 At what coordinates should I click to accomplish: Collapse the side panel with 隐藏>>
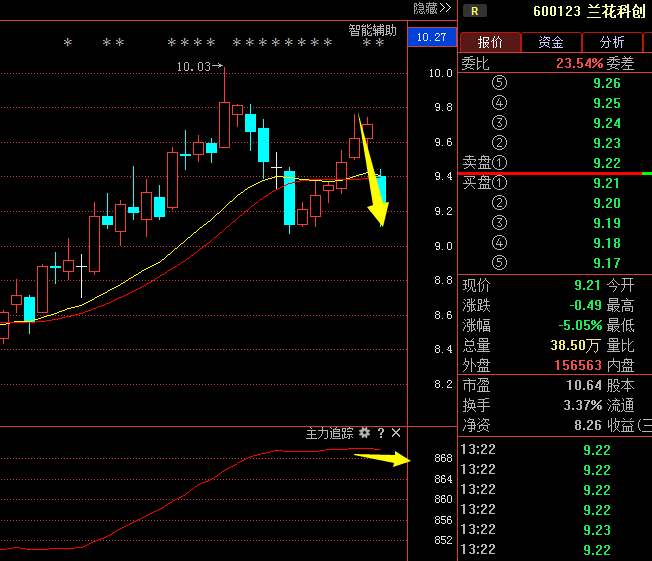pyautogui.click(x=432, y=8)
